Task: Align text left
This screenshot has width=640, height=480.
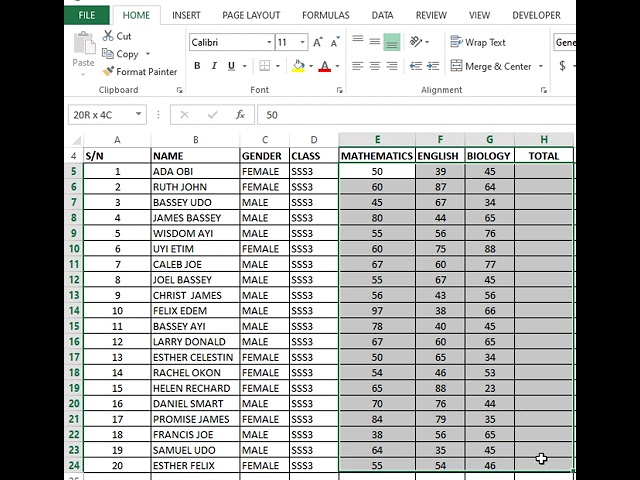Action: tap(358, 66)
